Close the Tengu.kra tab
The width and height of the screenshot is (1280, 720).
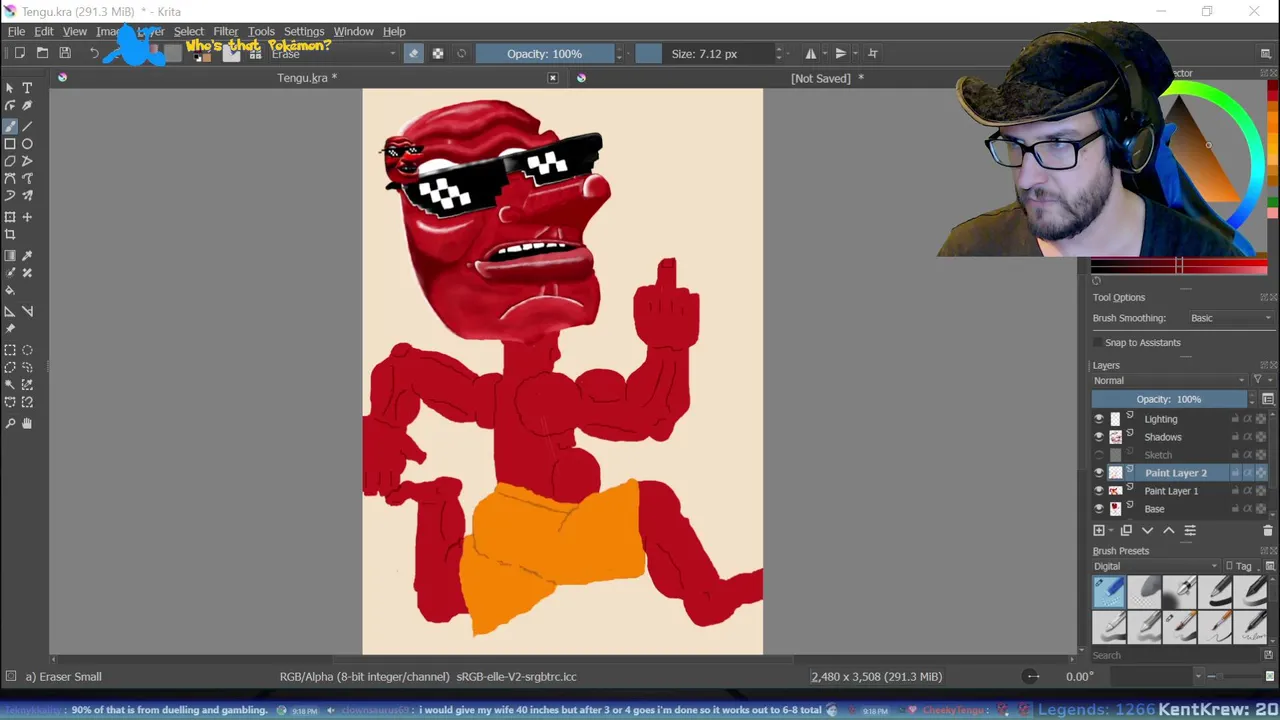point(552,78)
